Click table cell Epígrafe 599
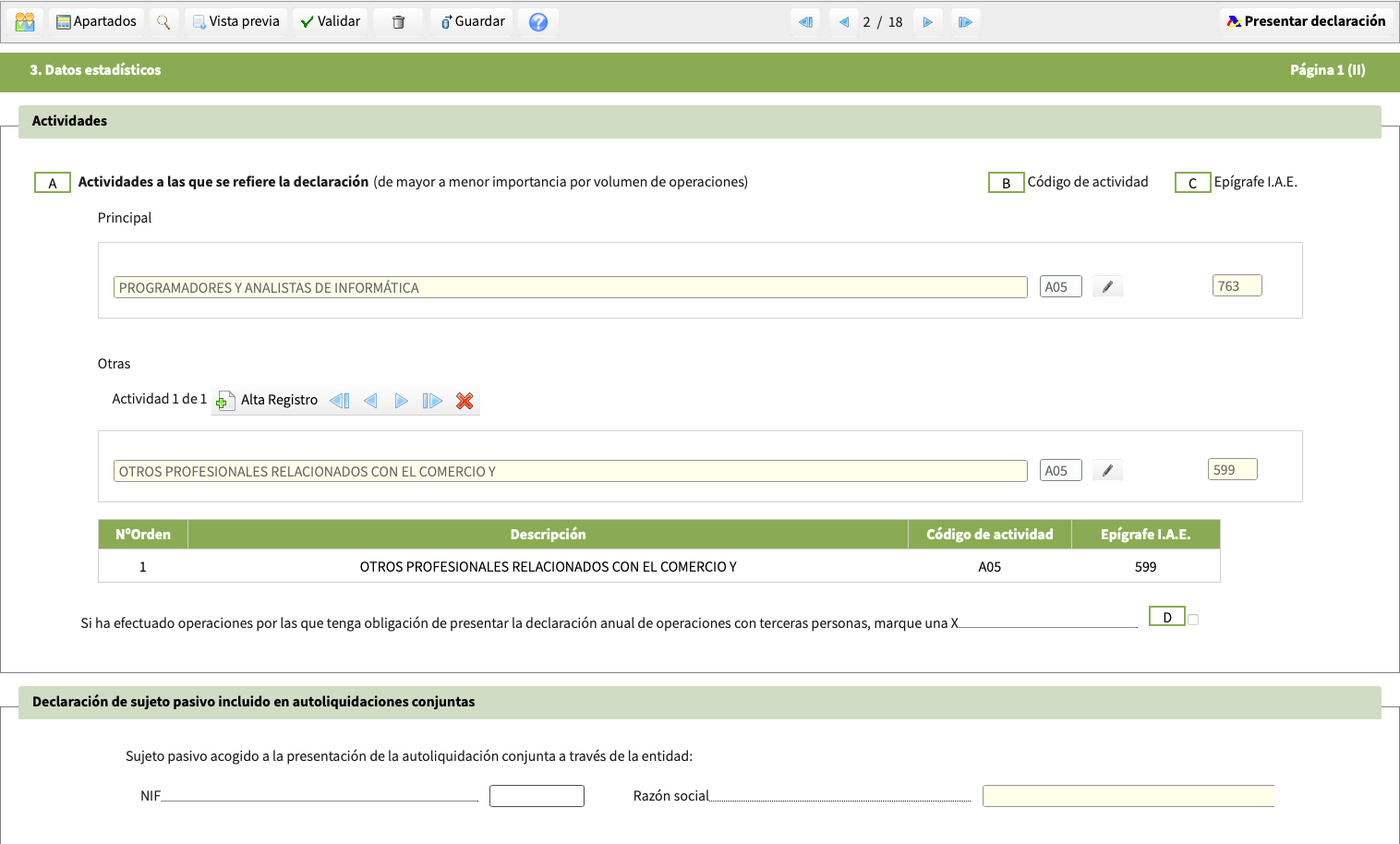 coord(1146,567)
